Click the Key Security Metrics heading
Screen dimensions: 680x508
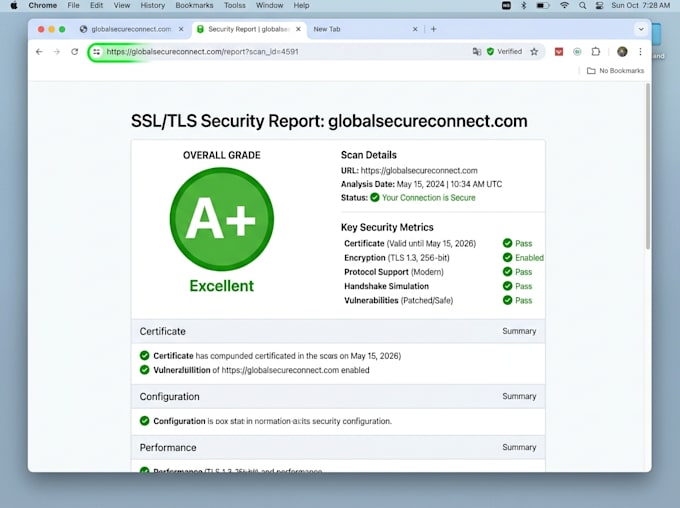(x=387, y=227)
